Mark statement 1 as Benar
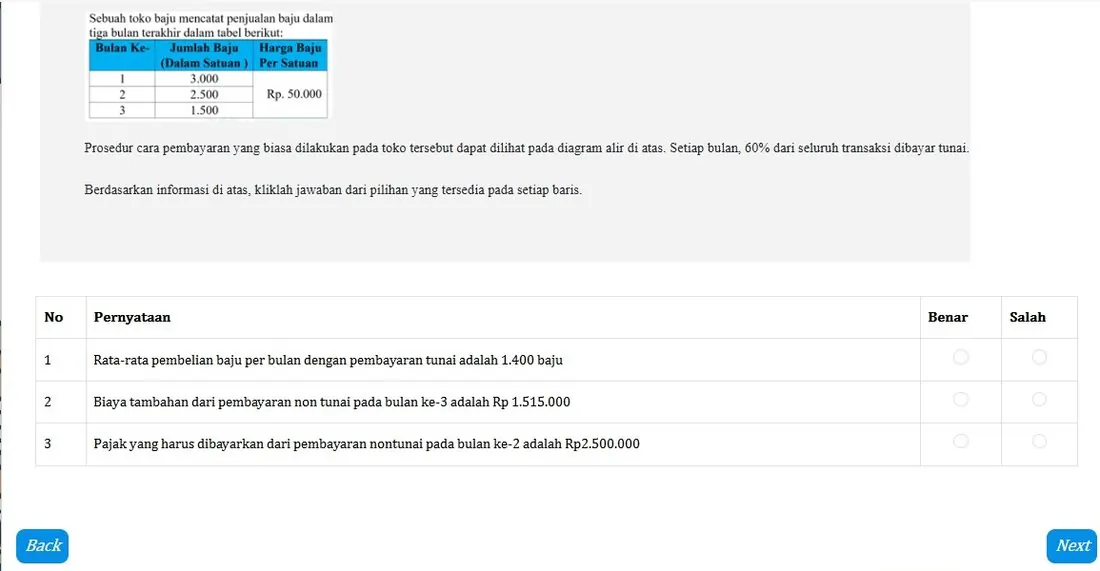The height and width of the screenshot is (571, 1100). click(x=960, y=358)
